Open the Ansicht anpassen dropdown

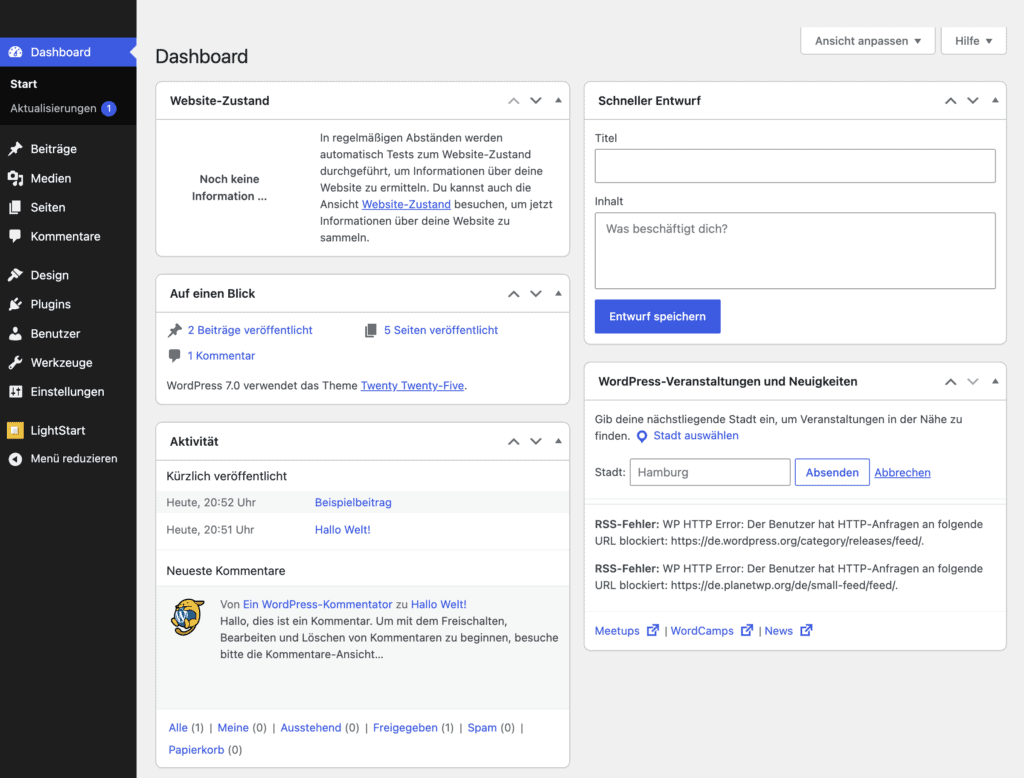tap(868, 41)
